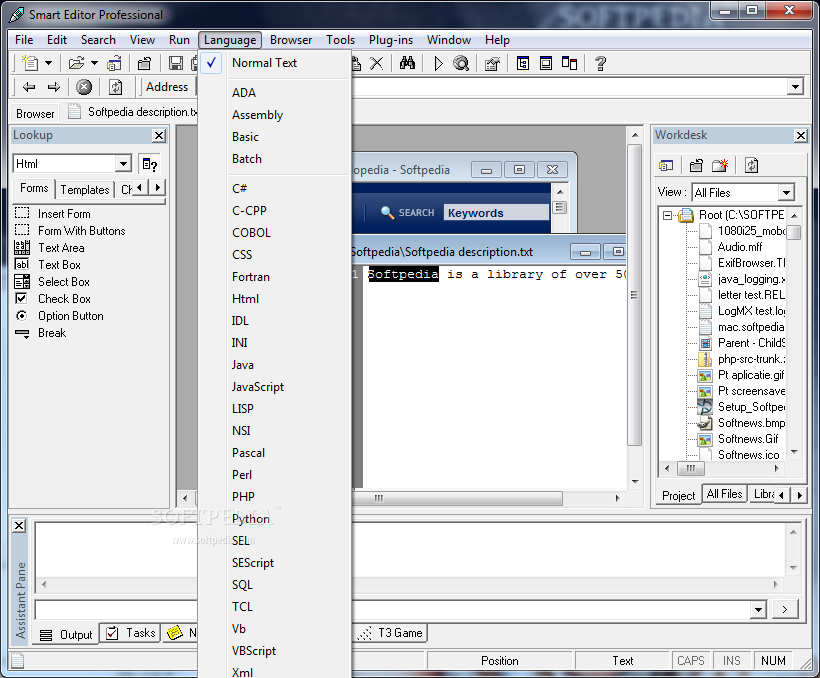The image size is (820, 678).
Task: Open the address bar dropdown arrow
Action: pyautogui.click(x=795, y=87)
